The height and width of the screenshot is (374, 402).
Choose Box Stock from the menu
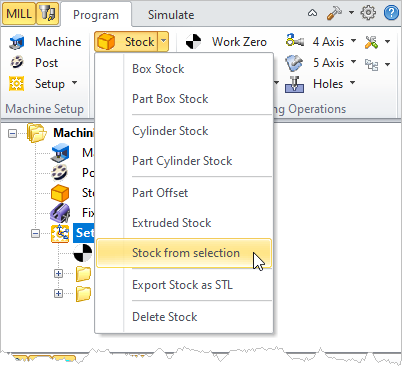point(184,69)
